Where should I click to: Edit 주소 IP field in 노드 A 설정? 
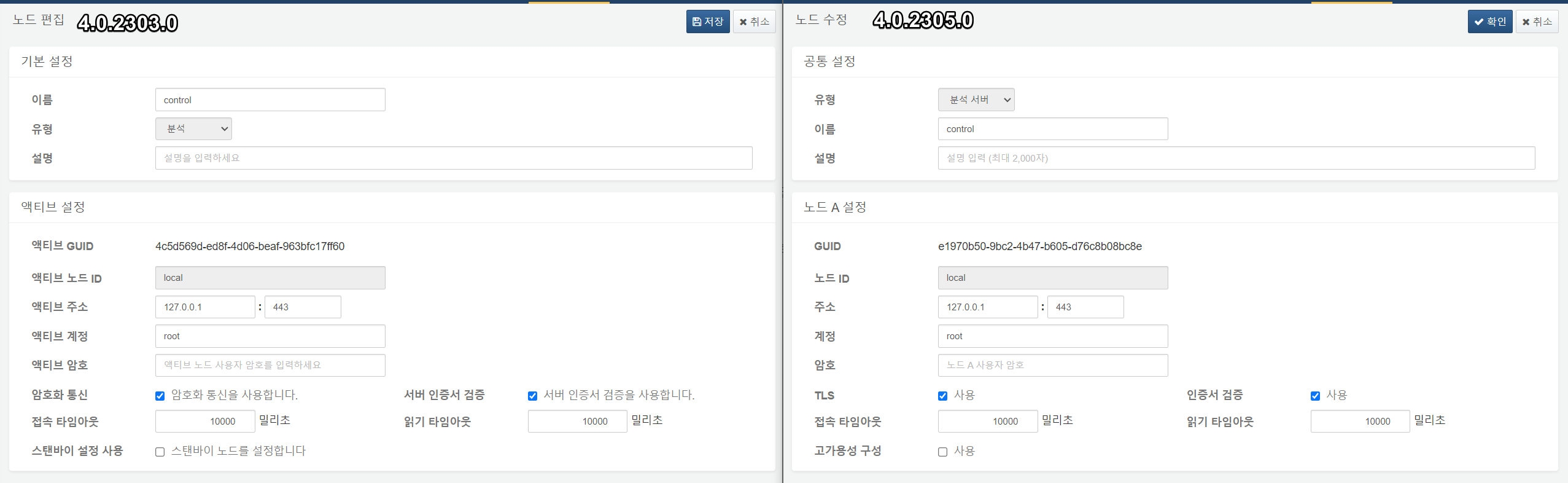[x=988, y=307]
